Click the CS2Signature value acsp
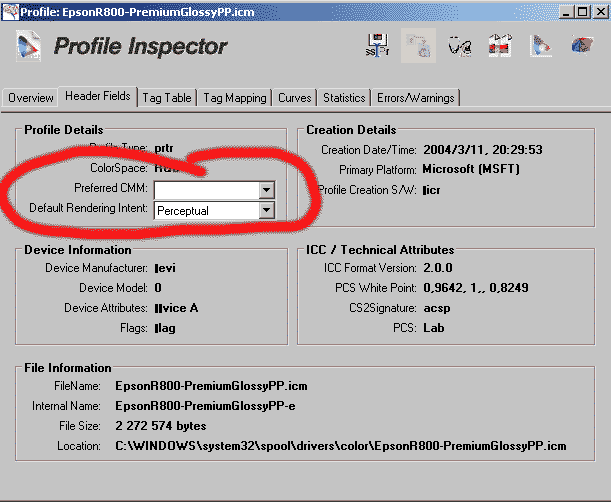The height and width of the screenshot is (502, 611). click(x=437, y=308)
